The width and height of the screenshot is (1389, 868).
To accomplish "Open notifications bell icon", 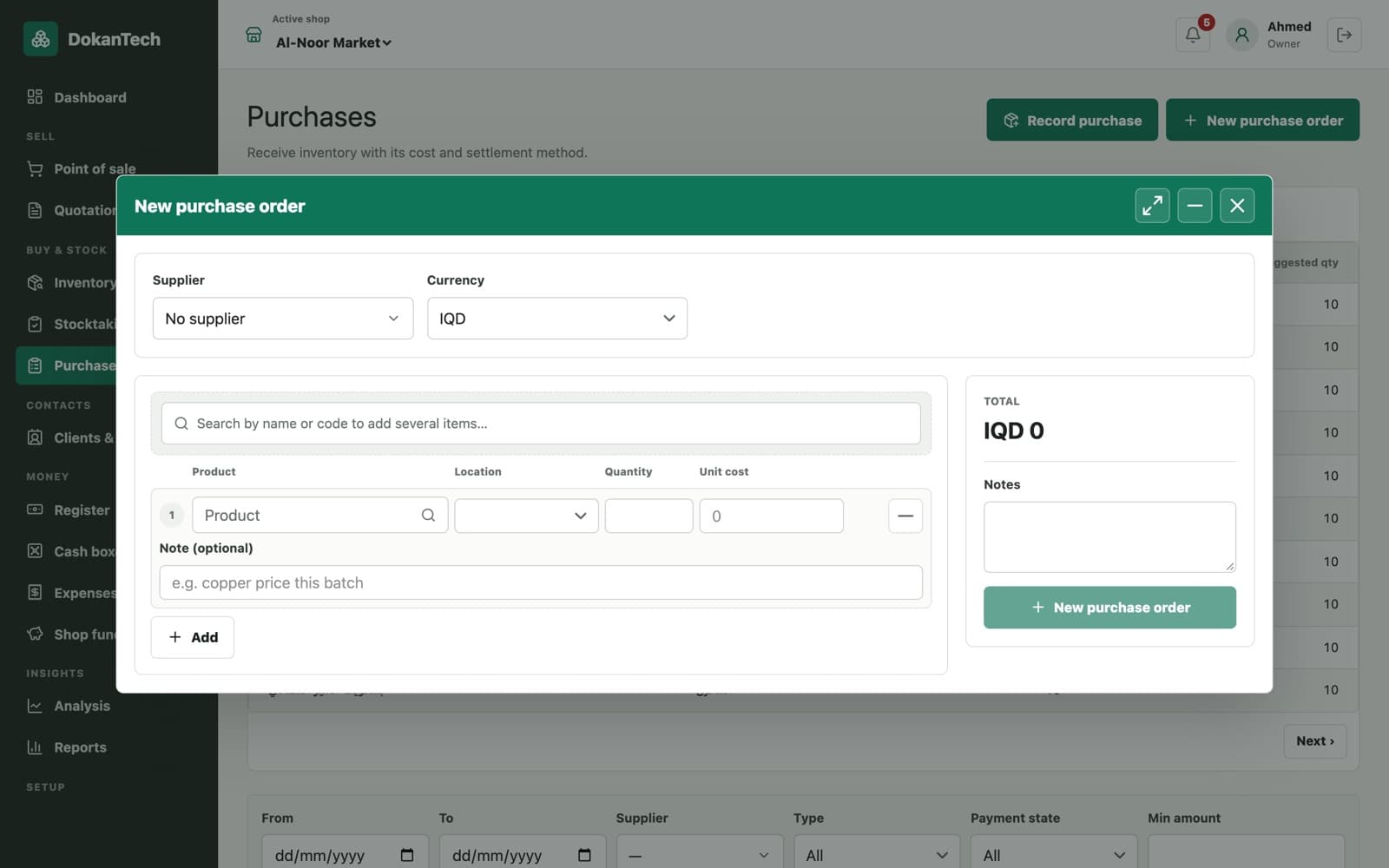I will tap(1193, 35).
